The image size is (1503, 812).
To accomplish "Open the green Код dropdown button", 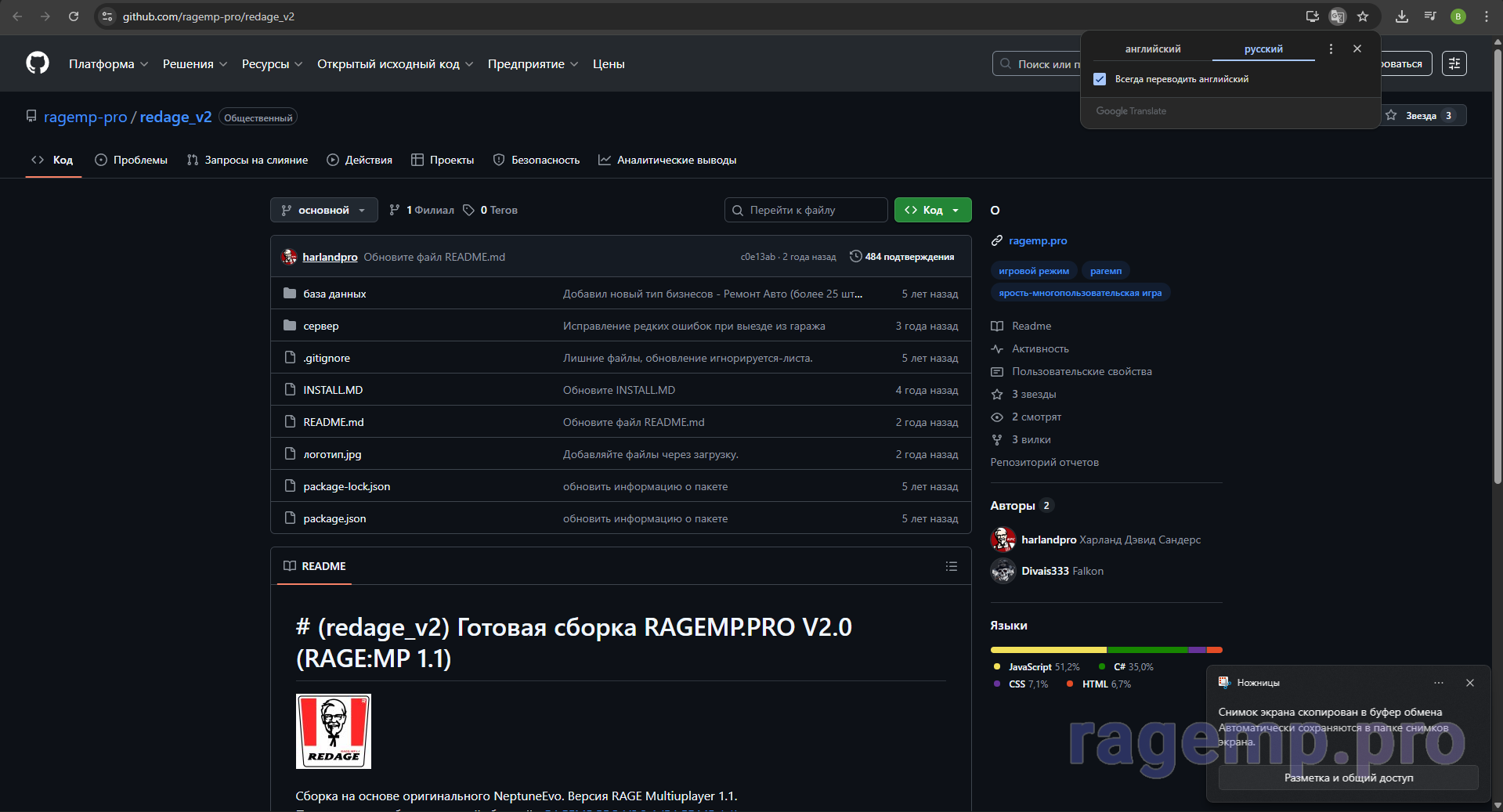I will tap(932, 210).
